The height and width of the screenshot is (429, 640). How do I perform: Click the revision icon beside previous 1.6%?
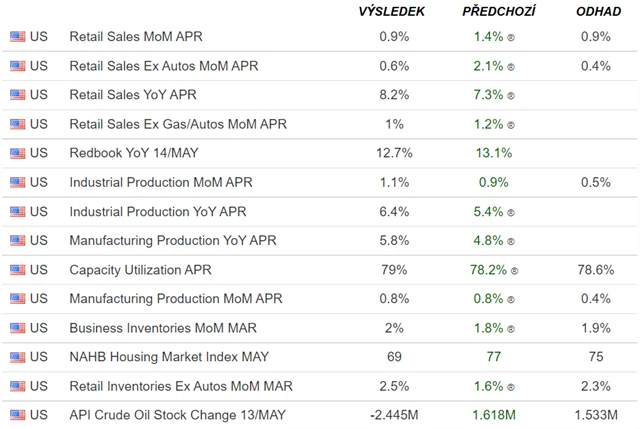coord(512,387)
